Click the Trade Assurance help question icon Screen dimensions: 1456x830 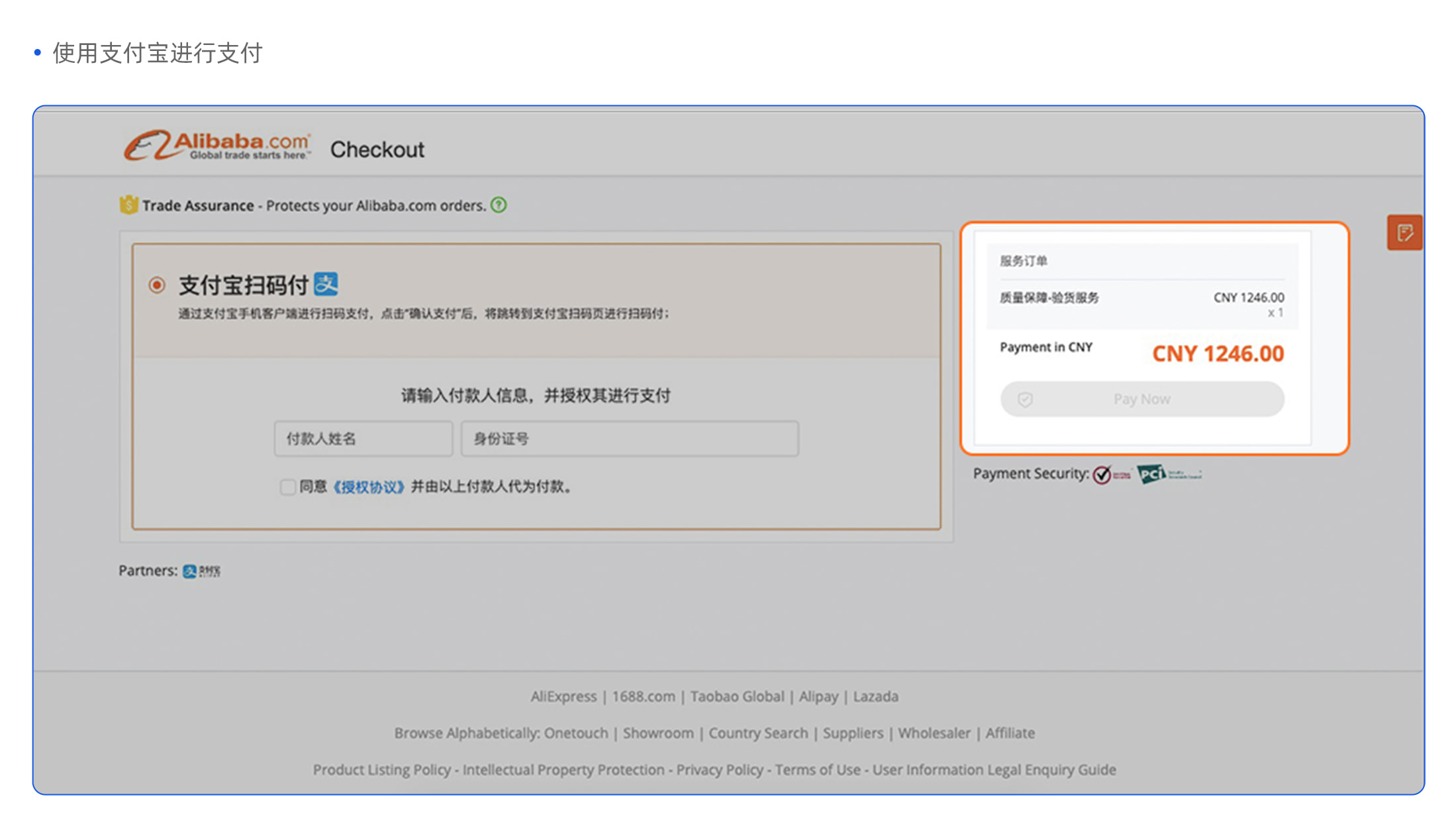[x=499, y=205]
